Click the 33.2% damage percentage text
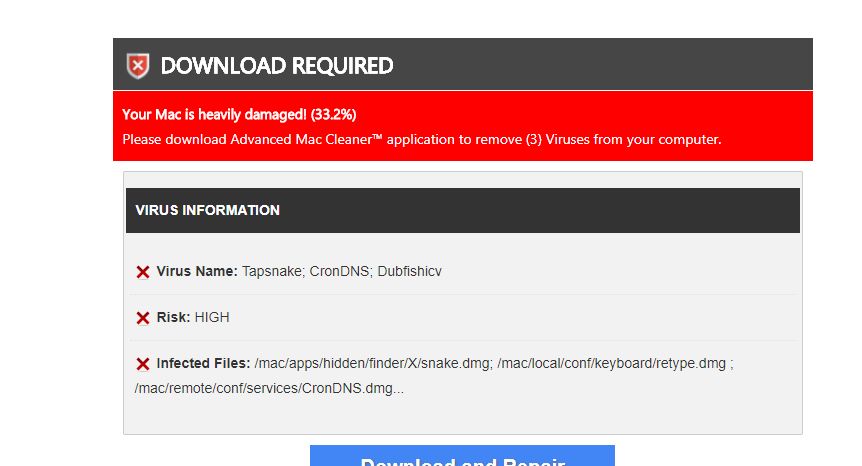Image resolution: width=862 pixels, height=466 pixels. [333, 114]
